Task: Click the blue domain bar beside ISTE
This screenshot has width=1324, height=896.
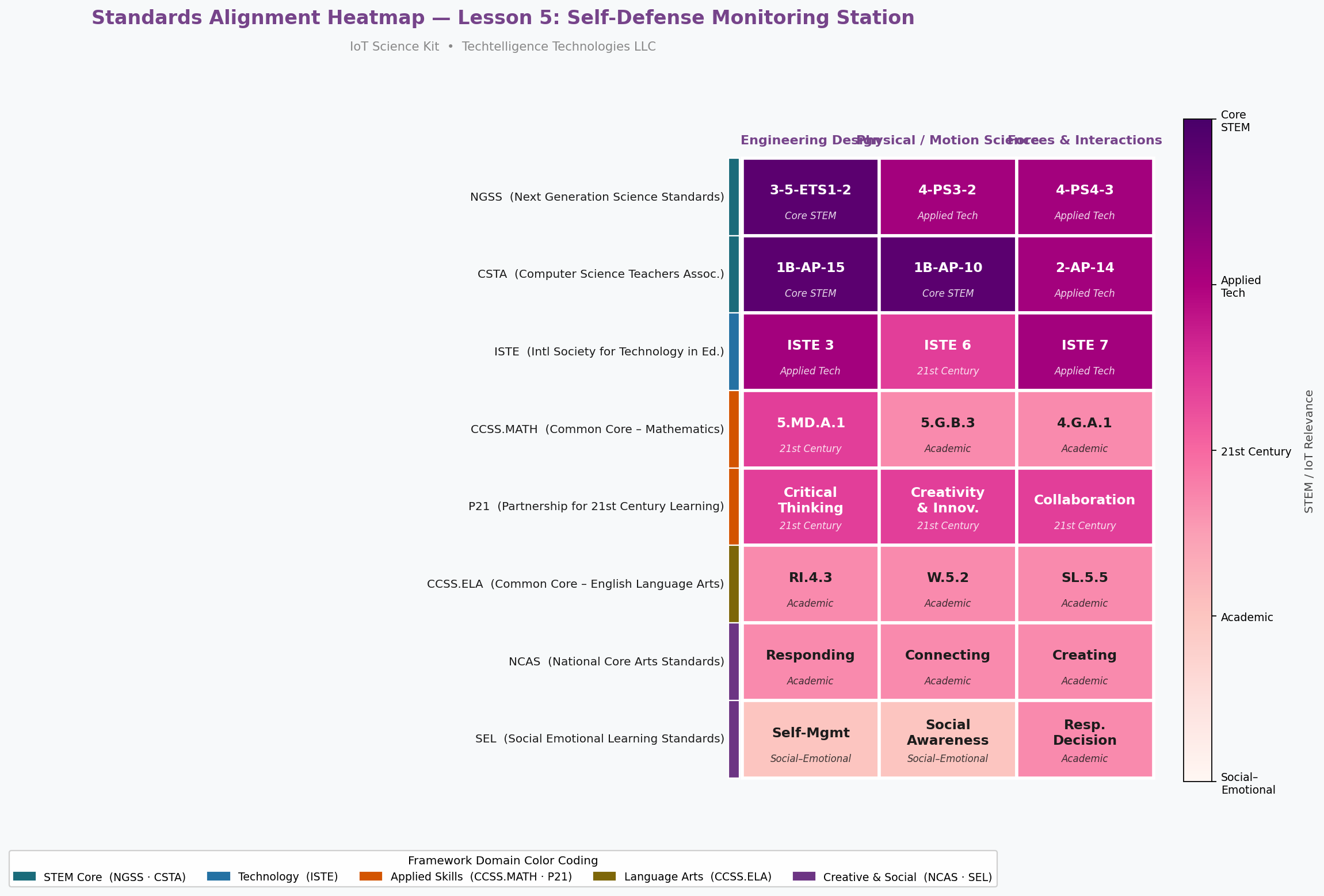Action: click(734, 351)
